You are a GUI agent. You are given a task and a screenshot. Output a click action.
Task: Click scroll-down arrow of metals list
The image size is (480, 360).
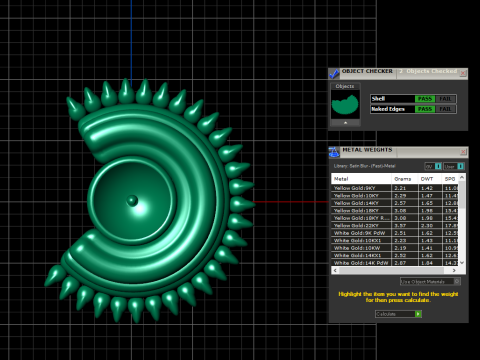462,263
